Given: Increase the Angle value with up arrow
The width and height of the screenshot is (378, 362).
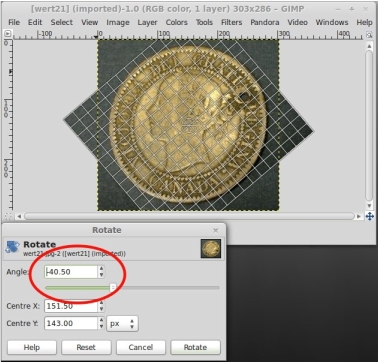Looking at the screenshot, I should coord(101,268).
